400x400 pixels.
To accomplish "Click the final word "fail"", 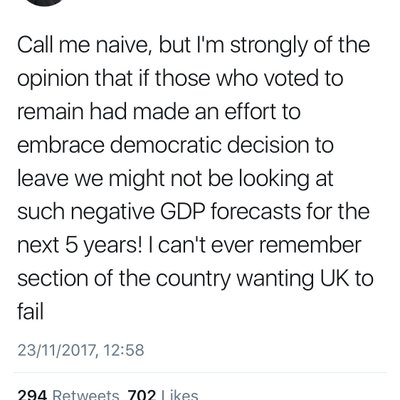I will (x=30, y=312).
